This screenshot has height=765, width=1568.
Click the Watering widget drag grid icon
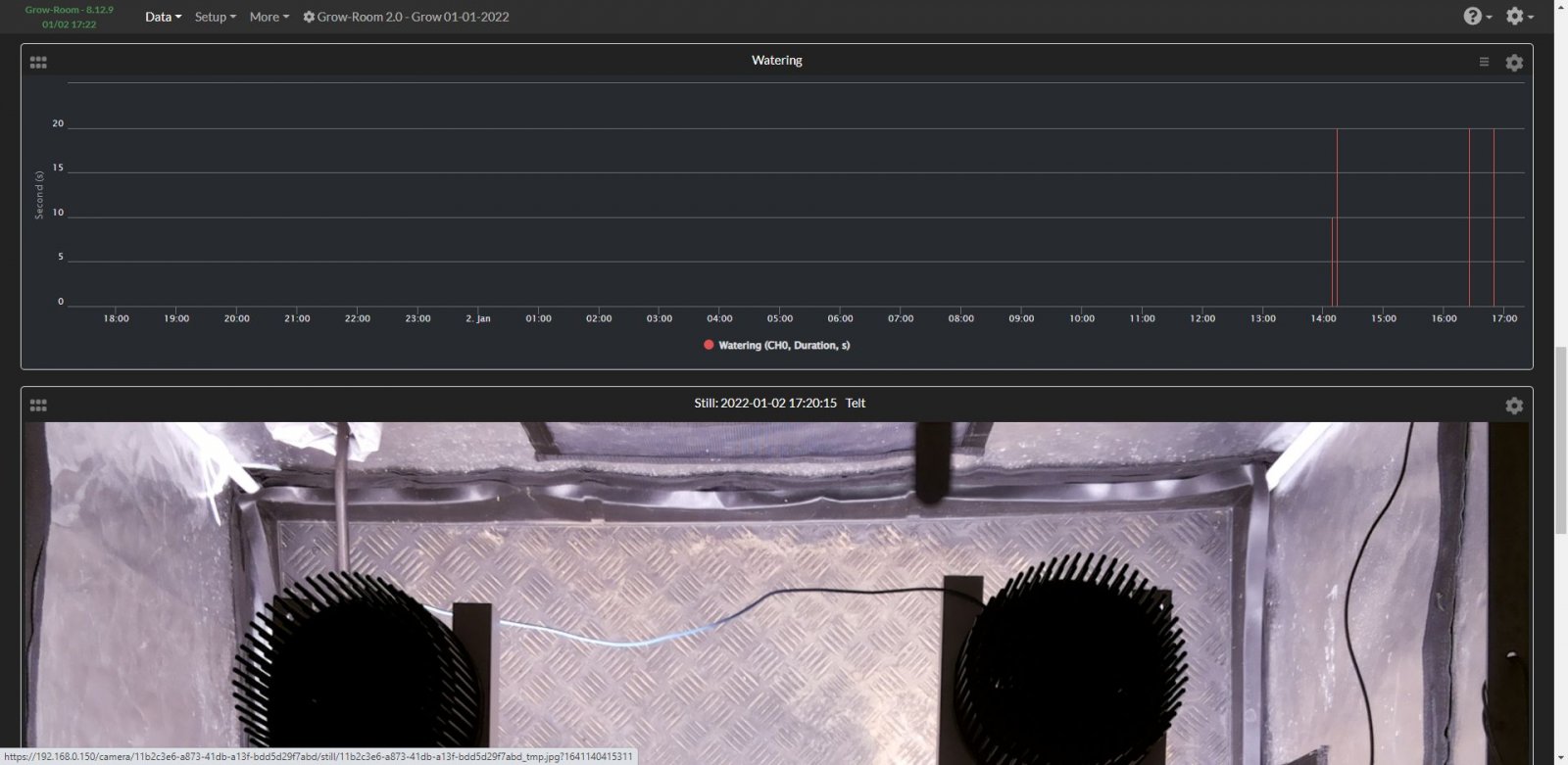tap(38, 62)
